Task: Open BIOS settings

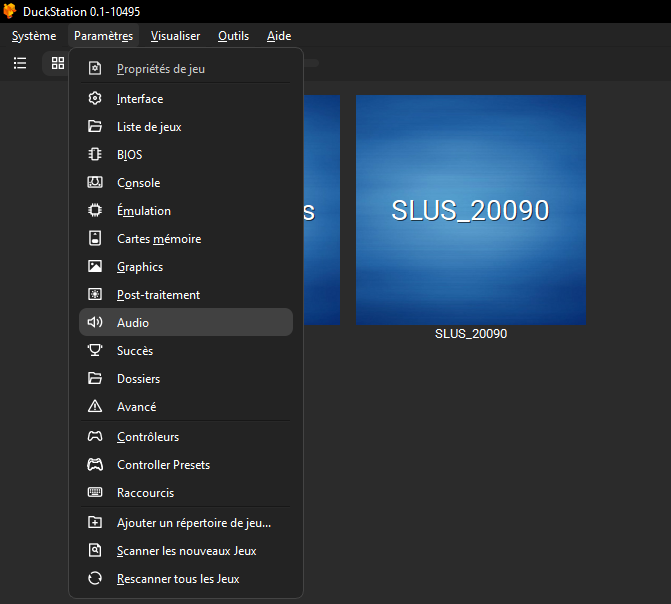Action: (x=186, y=154)
